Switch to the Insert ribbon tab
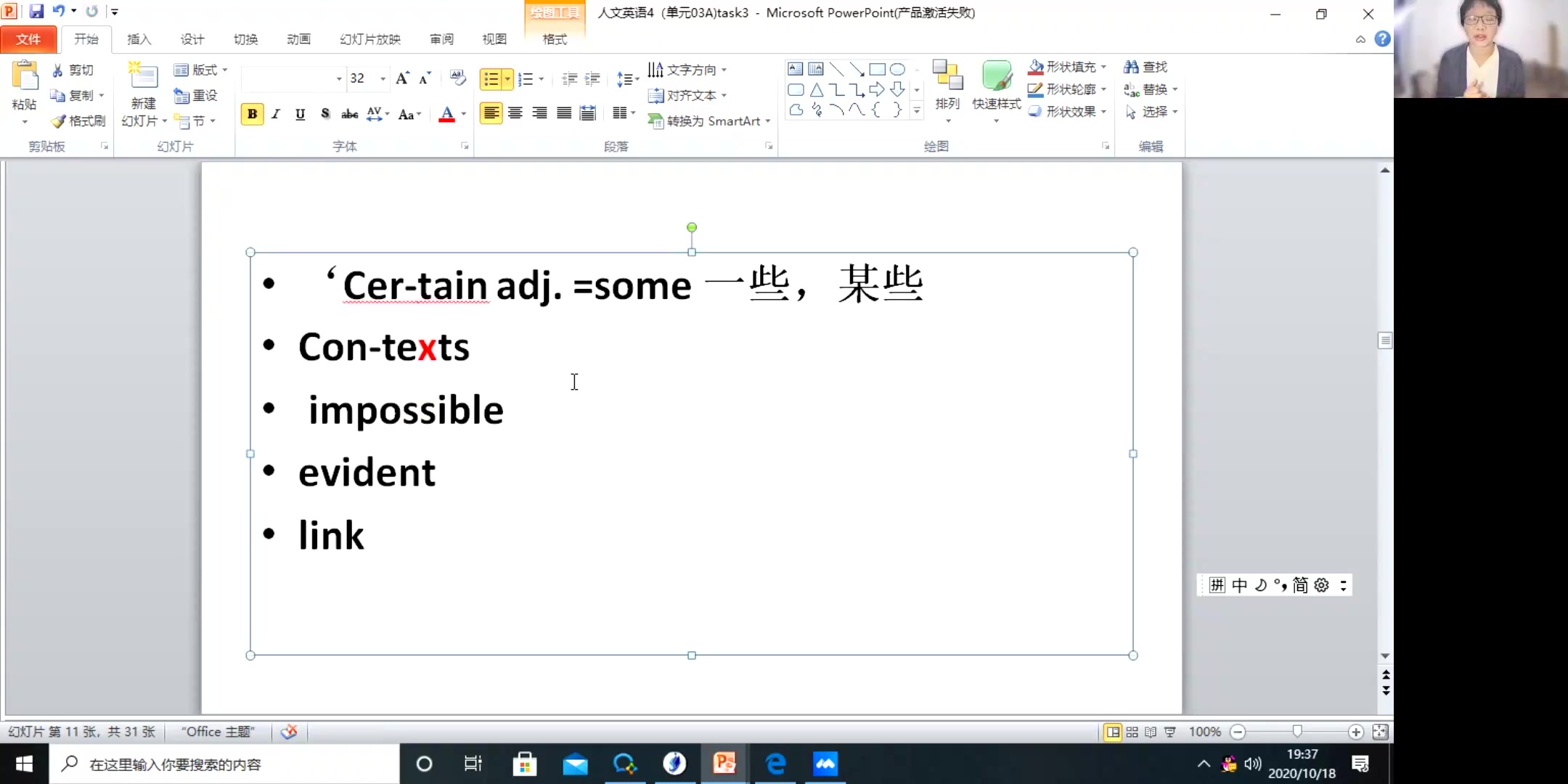Screen dimensions: 1568x784 (139, 39)
